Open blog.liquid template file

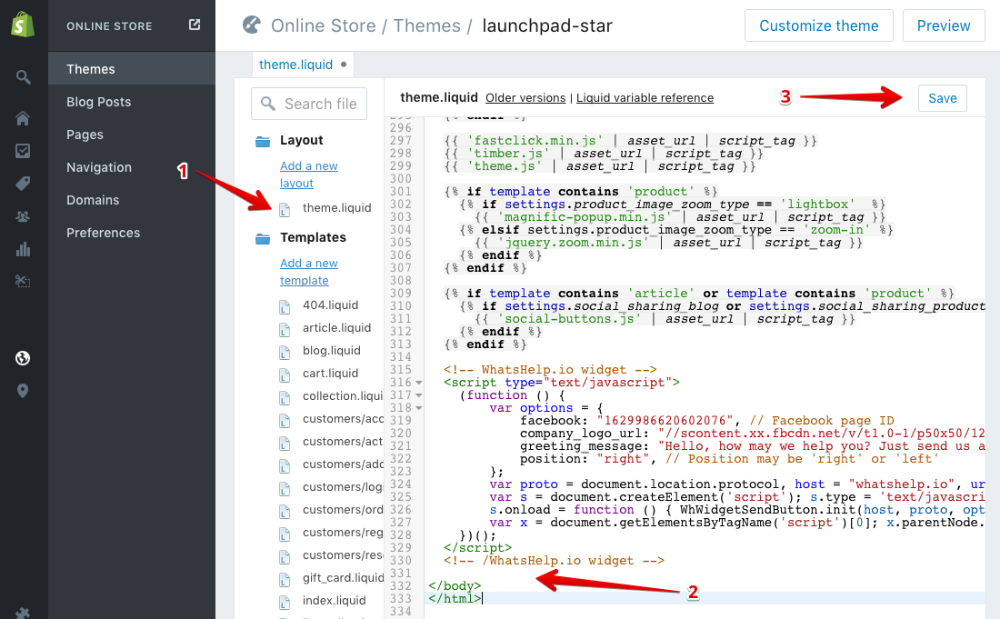(332, 351)
